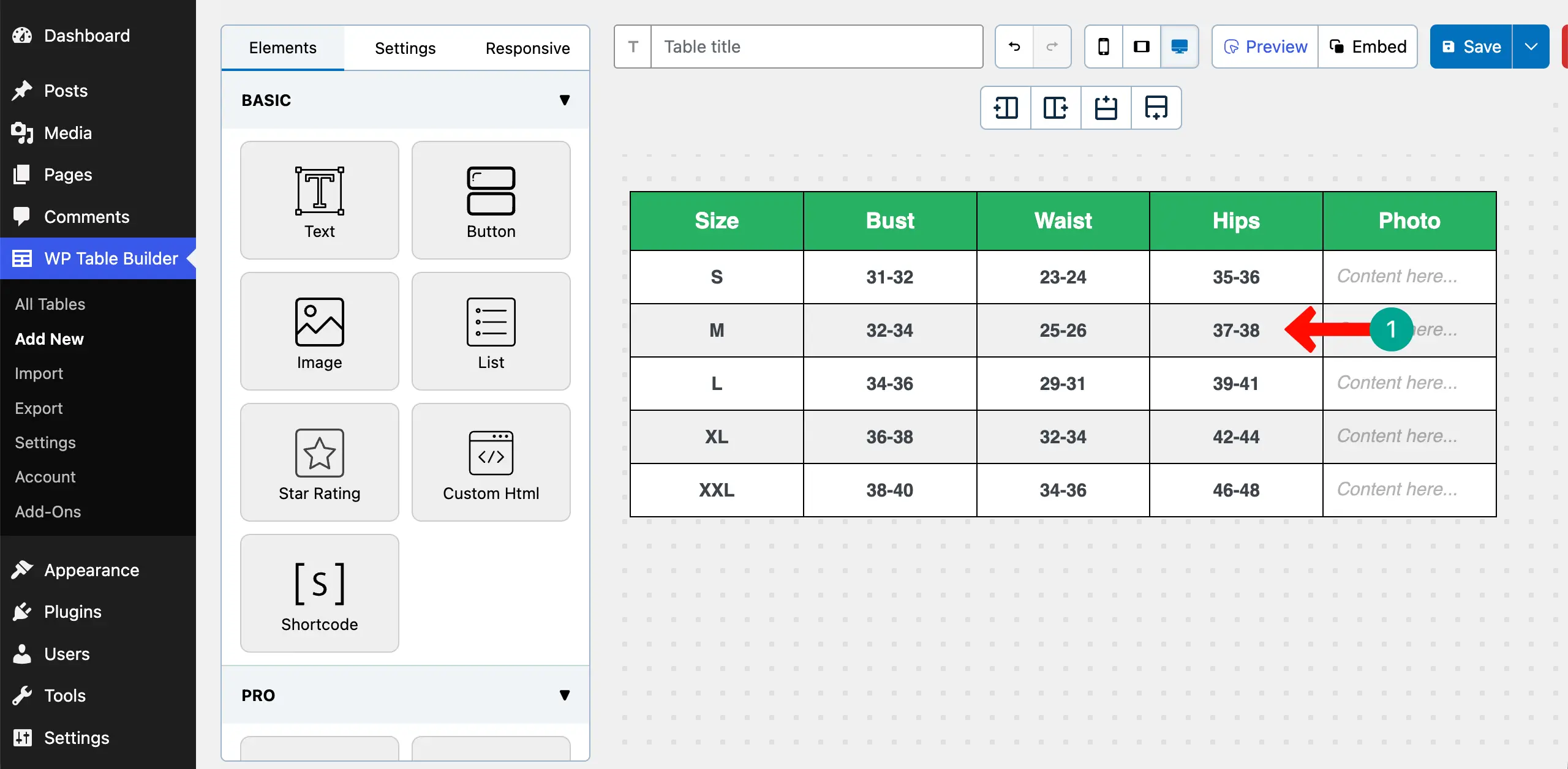This screenshot has width=1568, height=769.
Task: Switch to mobile preview mode
Action: pyautogui.click(x=1104, y=47)
